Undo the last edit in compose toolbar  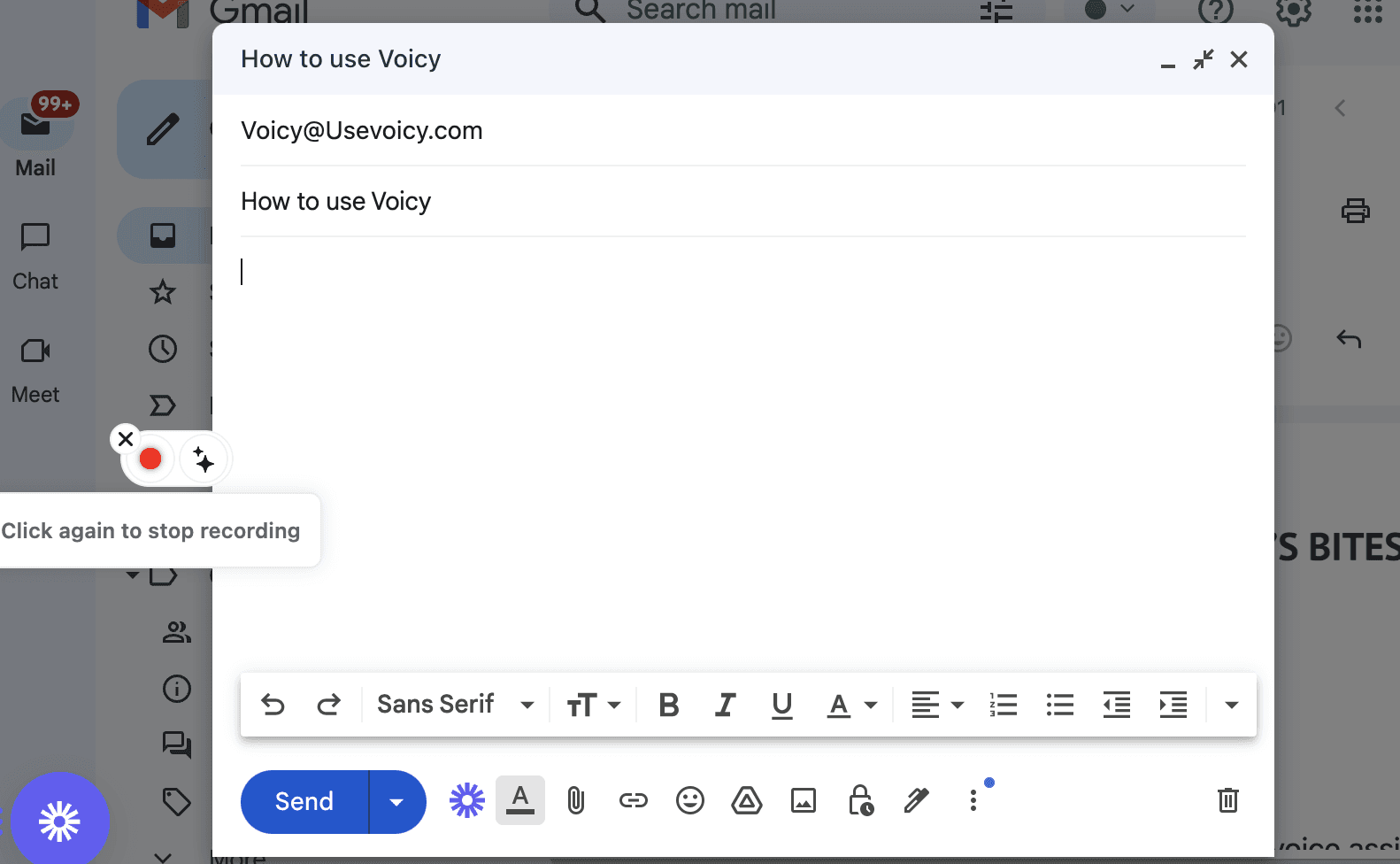273,705
